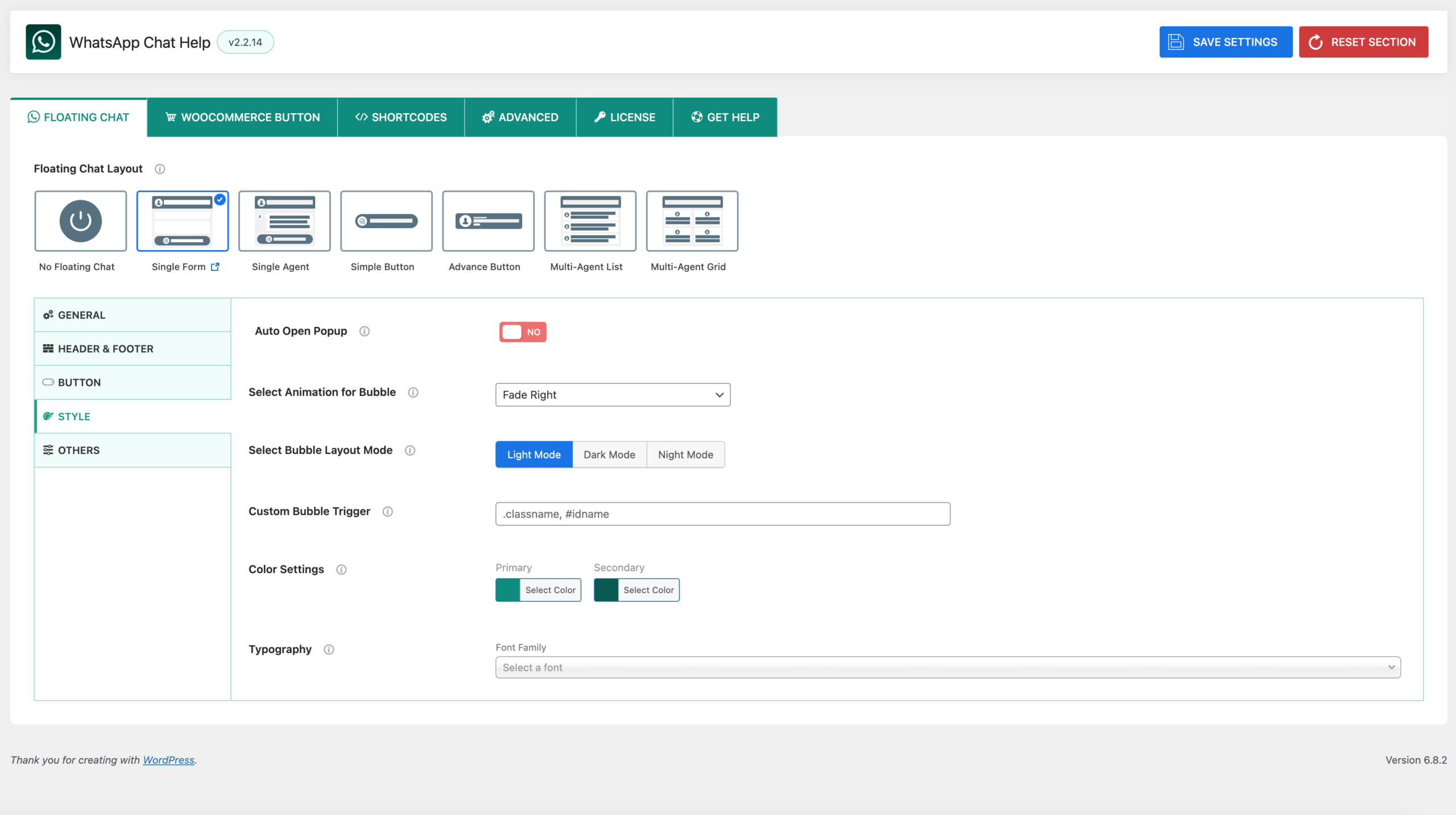The height and width of the screenshot is (815, 1456).
Task: Open the Others settings section
Action: [133, 450]
